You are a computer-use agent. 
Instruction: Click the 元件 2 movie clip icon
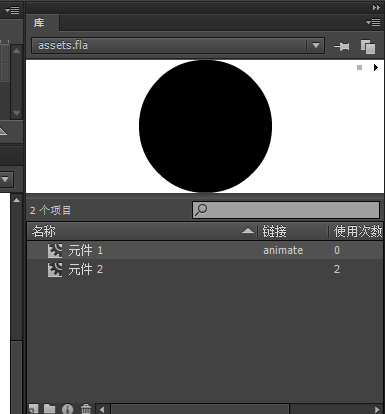point(55,270)
